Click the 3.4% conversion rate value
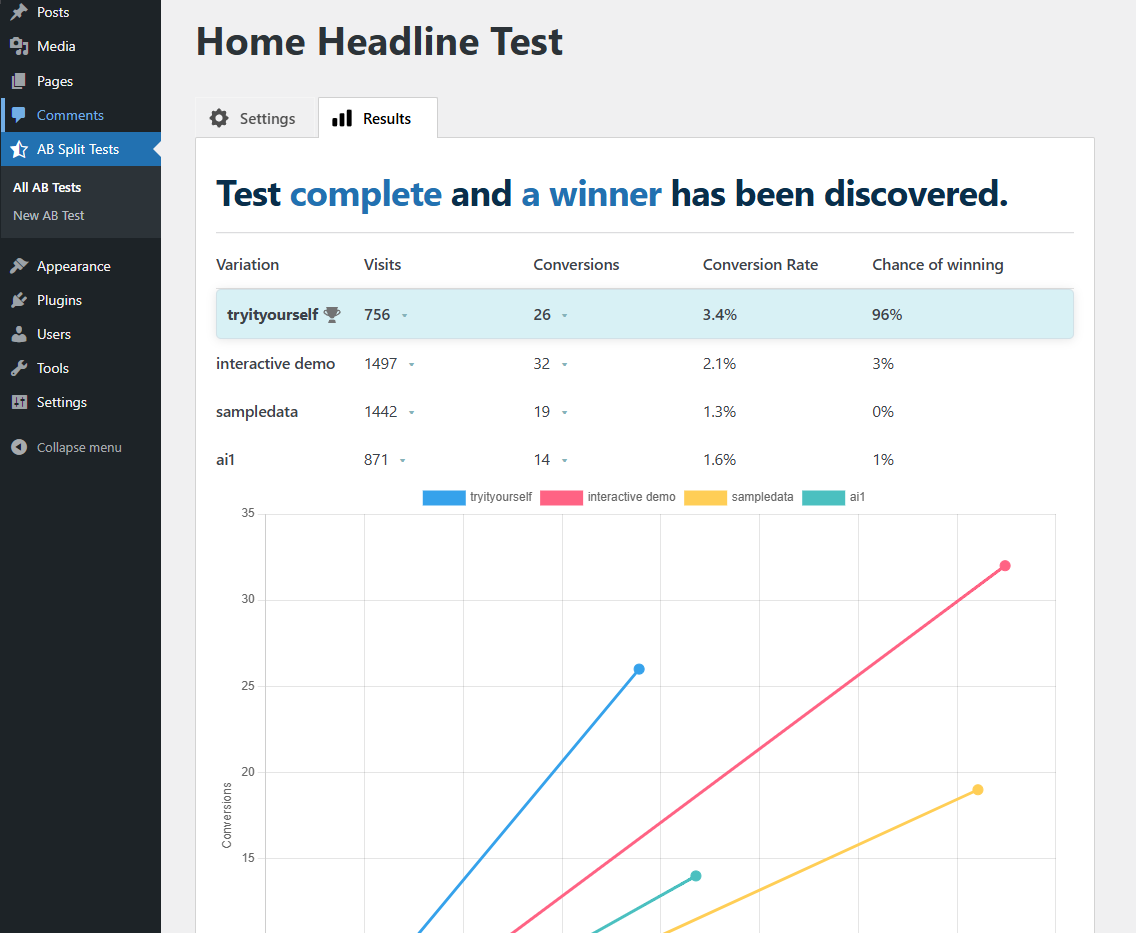 719,314
